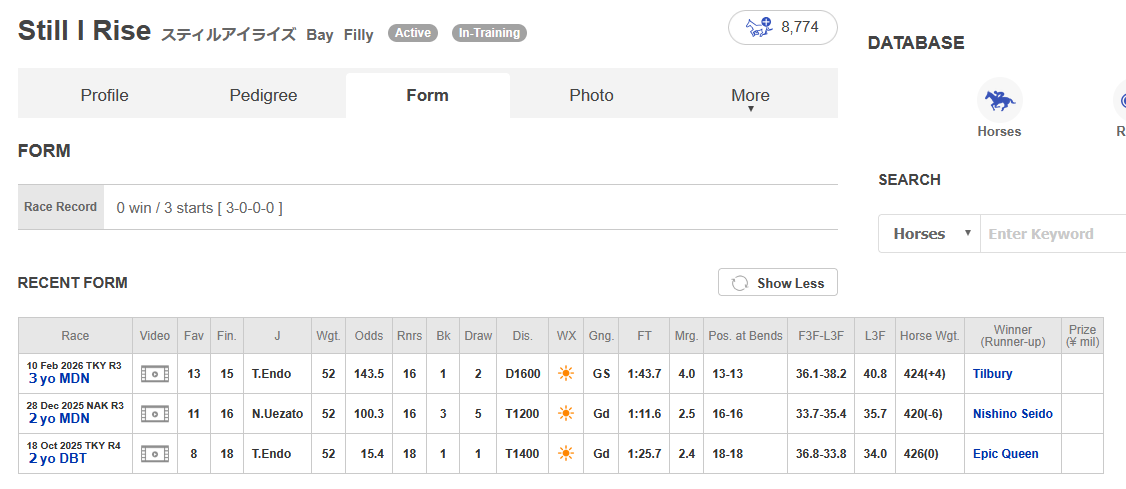Open the 2yo MDN race link
The width and height of the screenshot is (1126, 489).
pyautogui.click(x=59, y=419)
